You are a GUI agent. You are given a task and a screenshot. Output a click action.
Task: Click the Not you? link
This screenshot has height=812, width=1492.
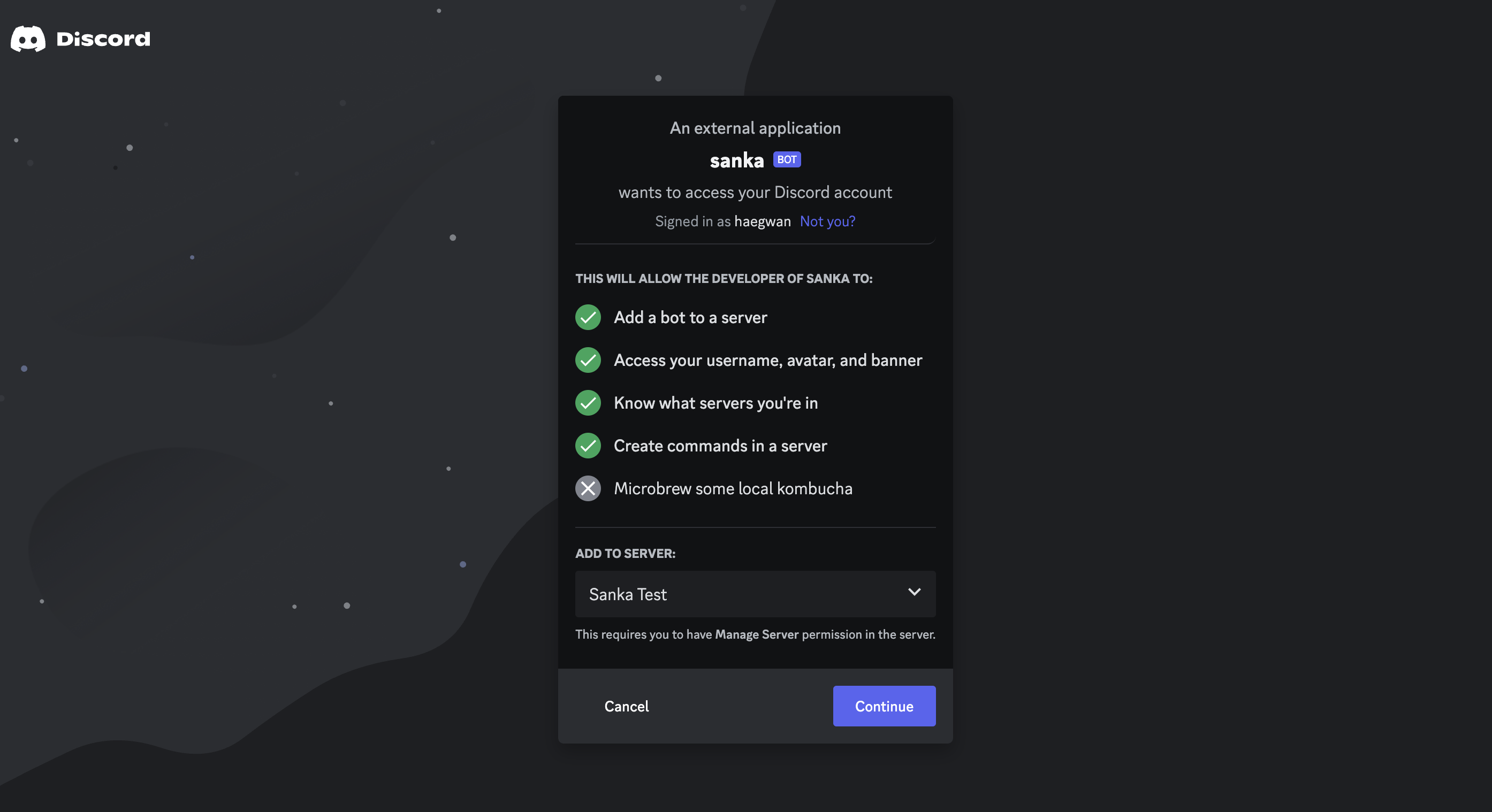pos(827,221)
